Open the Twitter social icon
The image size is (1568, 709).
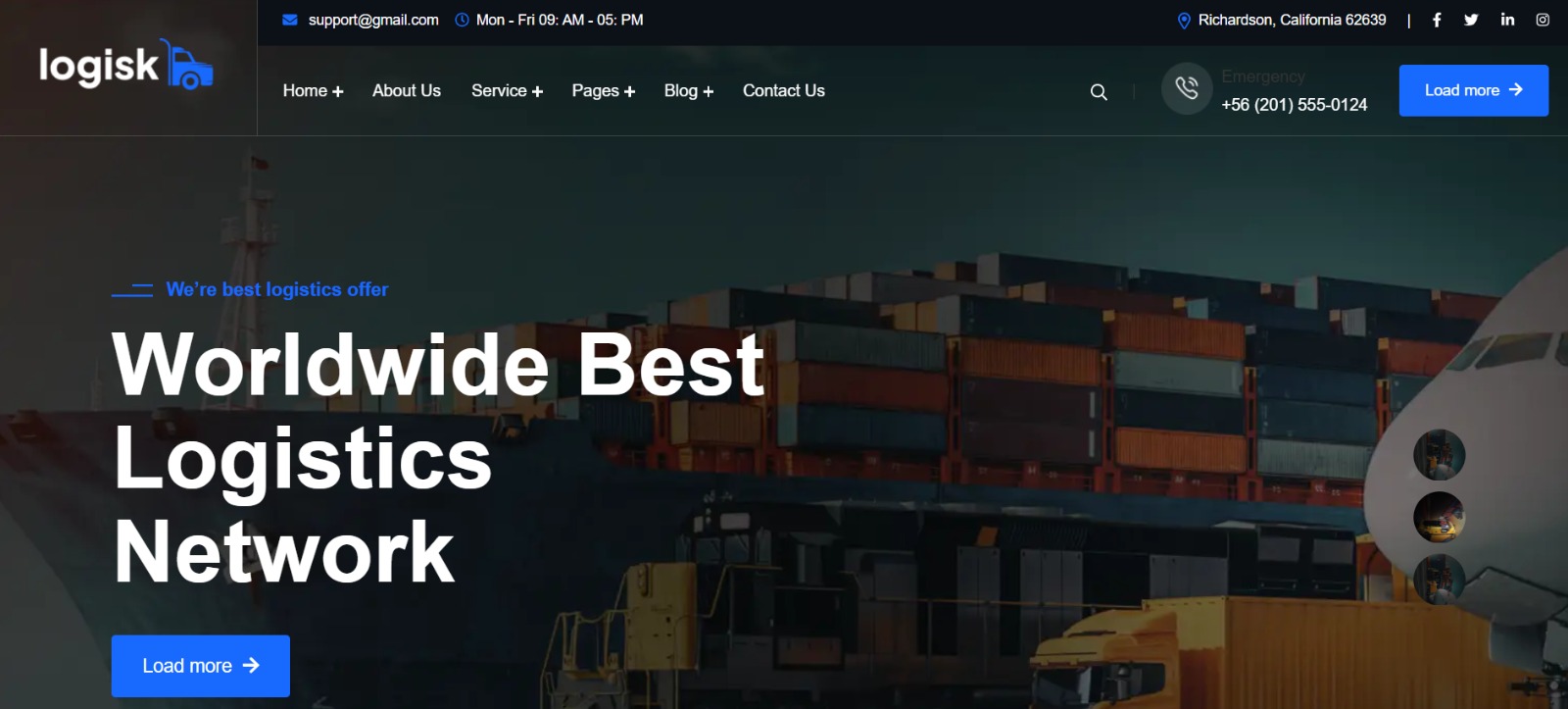click(1471, 20)
